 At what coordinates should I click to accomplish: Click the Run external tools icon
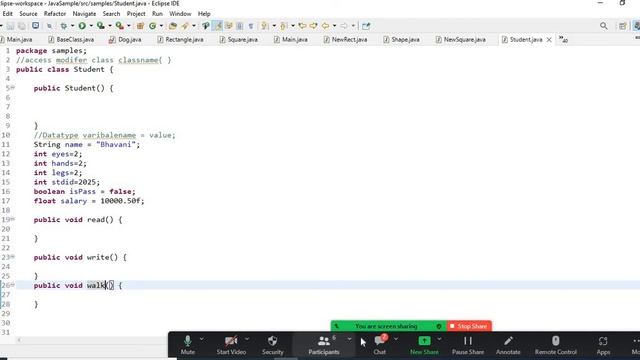tap(120, 26)
